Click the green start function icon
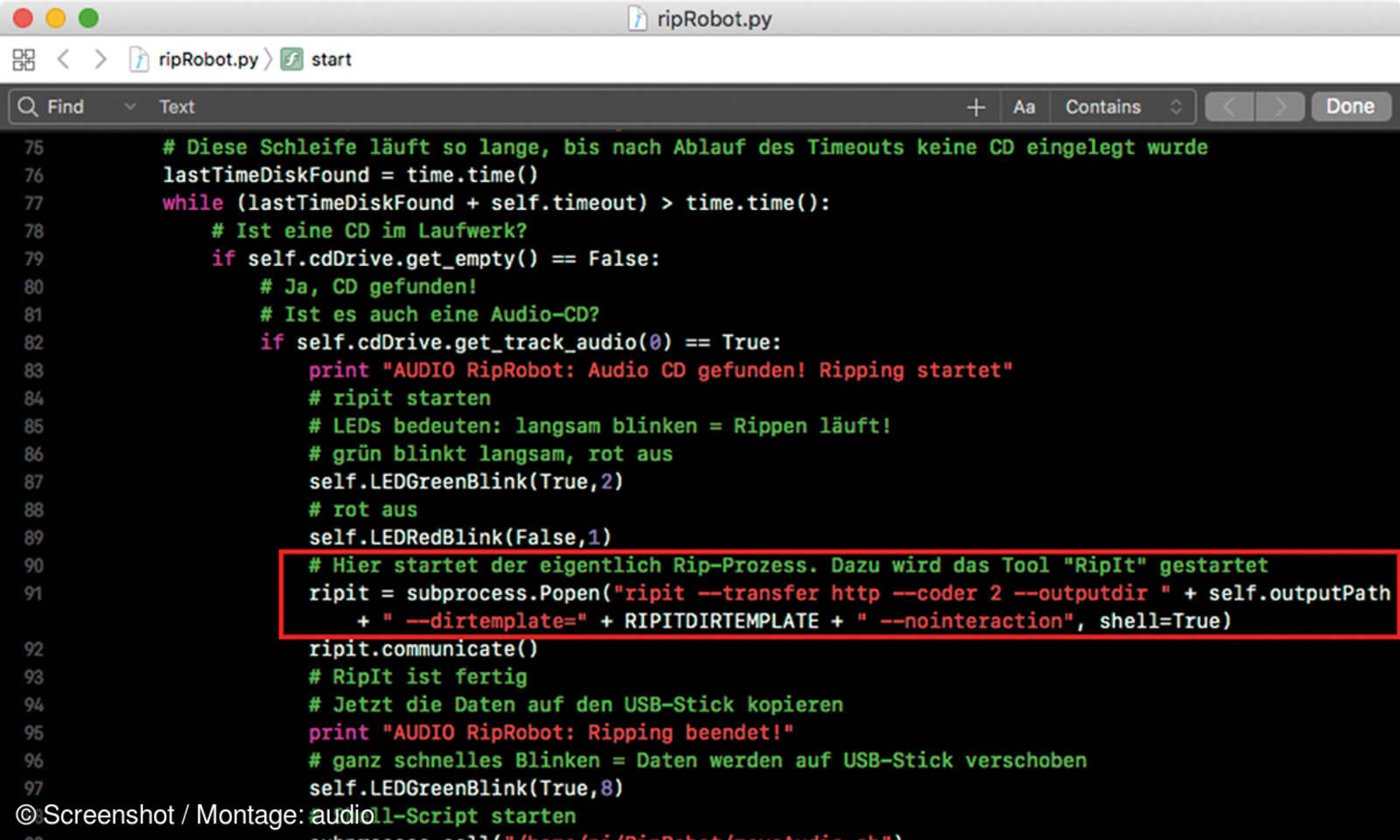Viewport: 1400px width, 840px height. pos(291,59)
